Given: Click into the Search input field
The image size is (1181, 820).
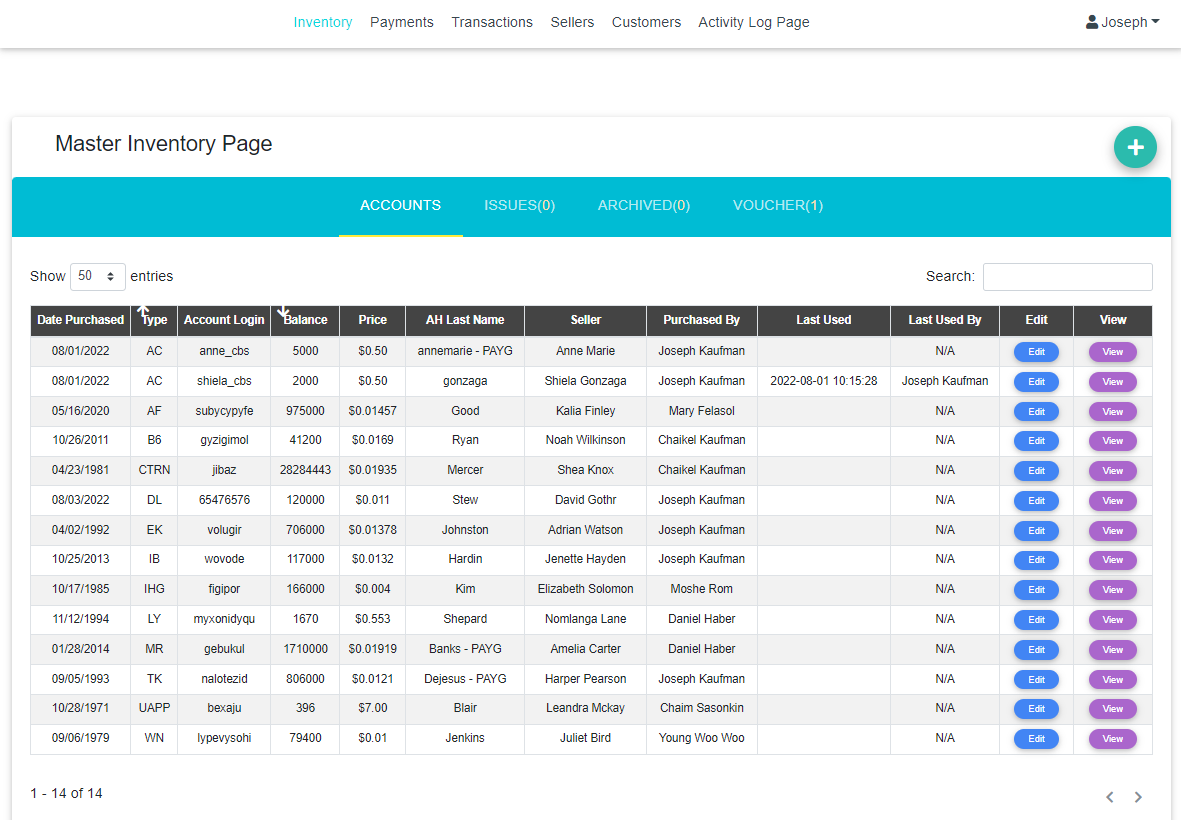Looking at the screenshot, I should [x=1067, y=277].
